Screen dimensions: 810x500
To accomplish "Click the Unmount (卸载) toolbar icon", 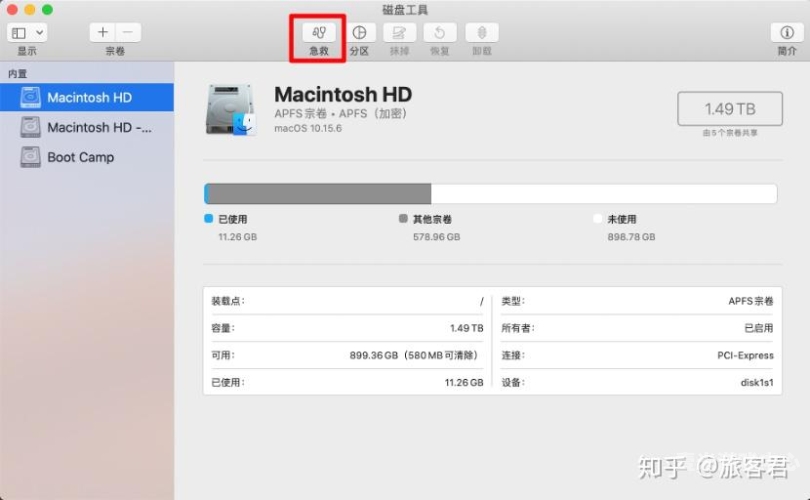I will pos(481,33).
